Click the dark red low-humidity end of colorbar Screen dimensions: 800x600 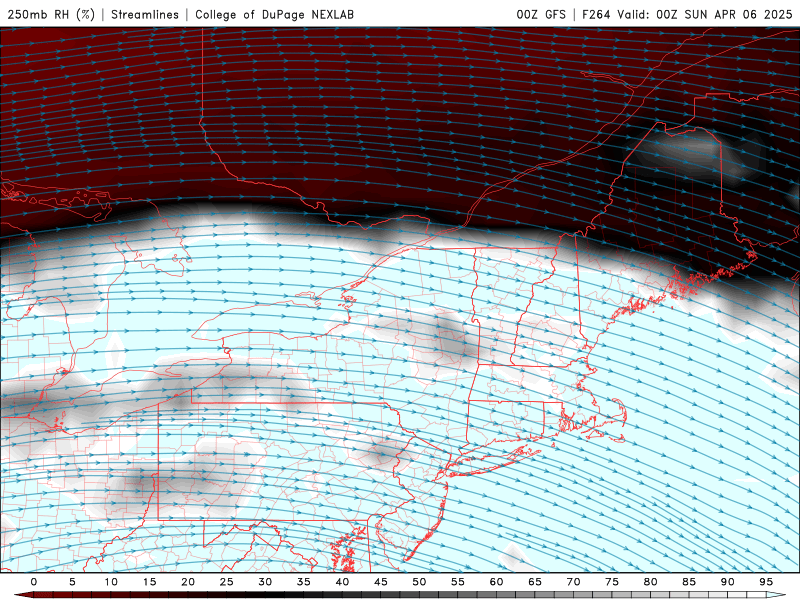click(x=24, y=595)
